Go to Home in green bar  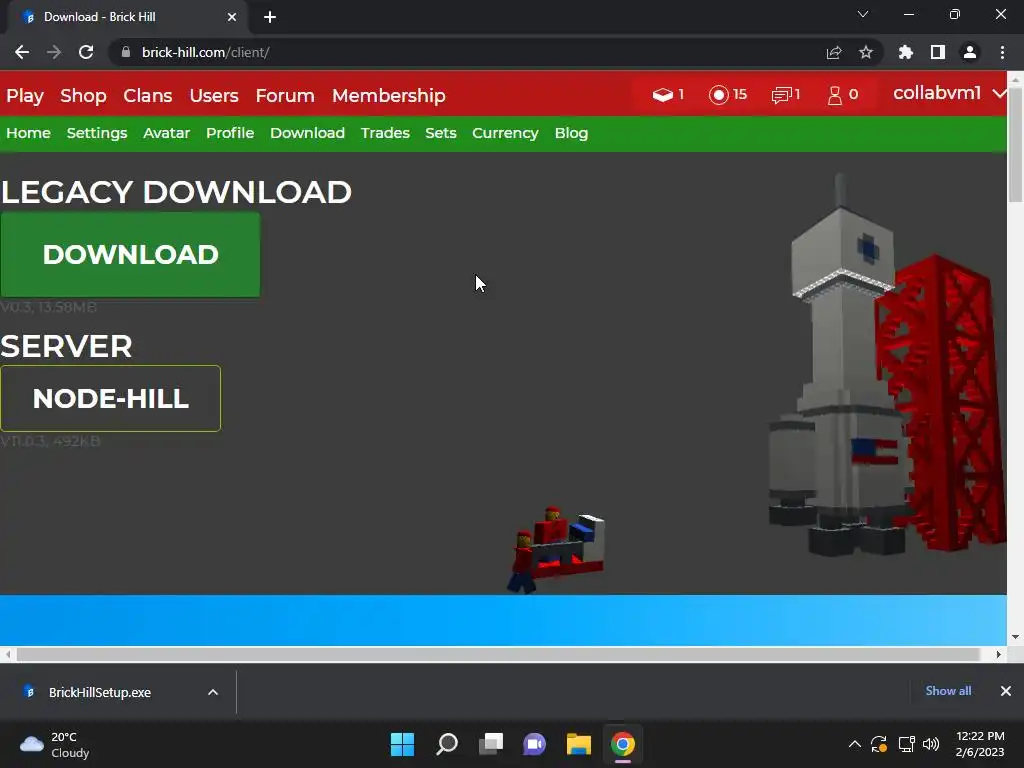(x=28, y=133)
